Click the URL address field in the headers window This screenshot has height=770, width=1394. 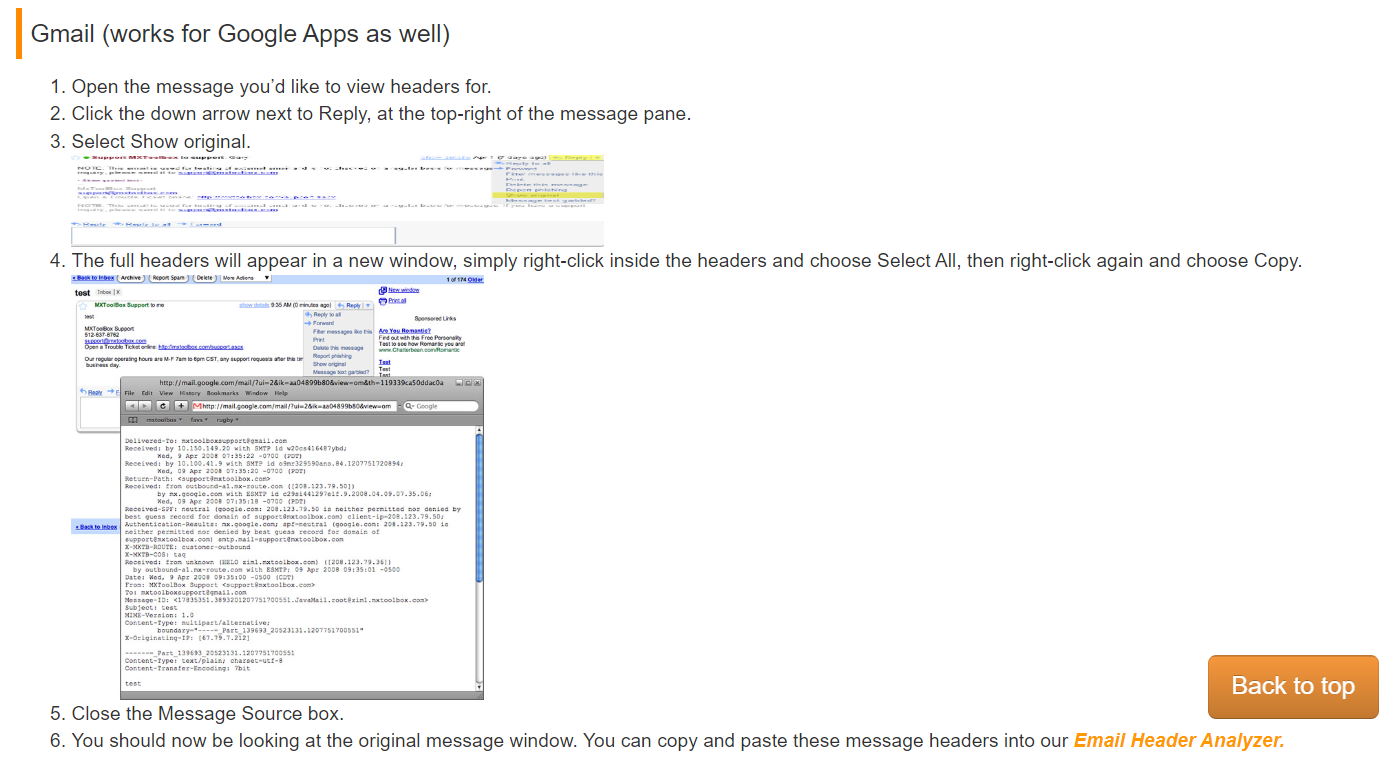(x=295, y=406)
